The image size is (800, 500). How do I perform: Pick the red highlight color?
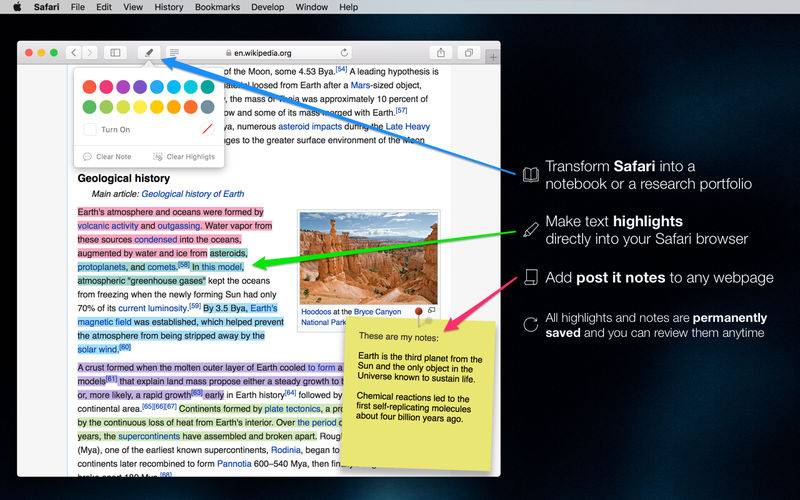[x=89, y=87]
